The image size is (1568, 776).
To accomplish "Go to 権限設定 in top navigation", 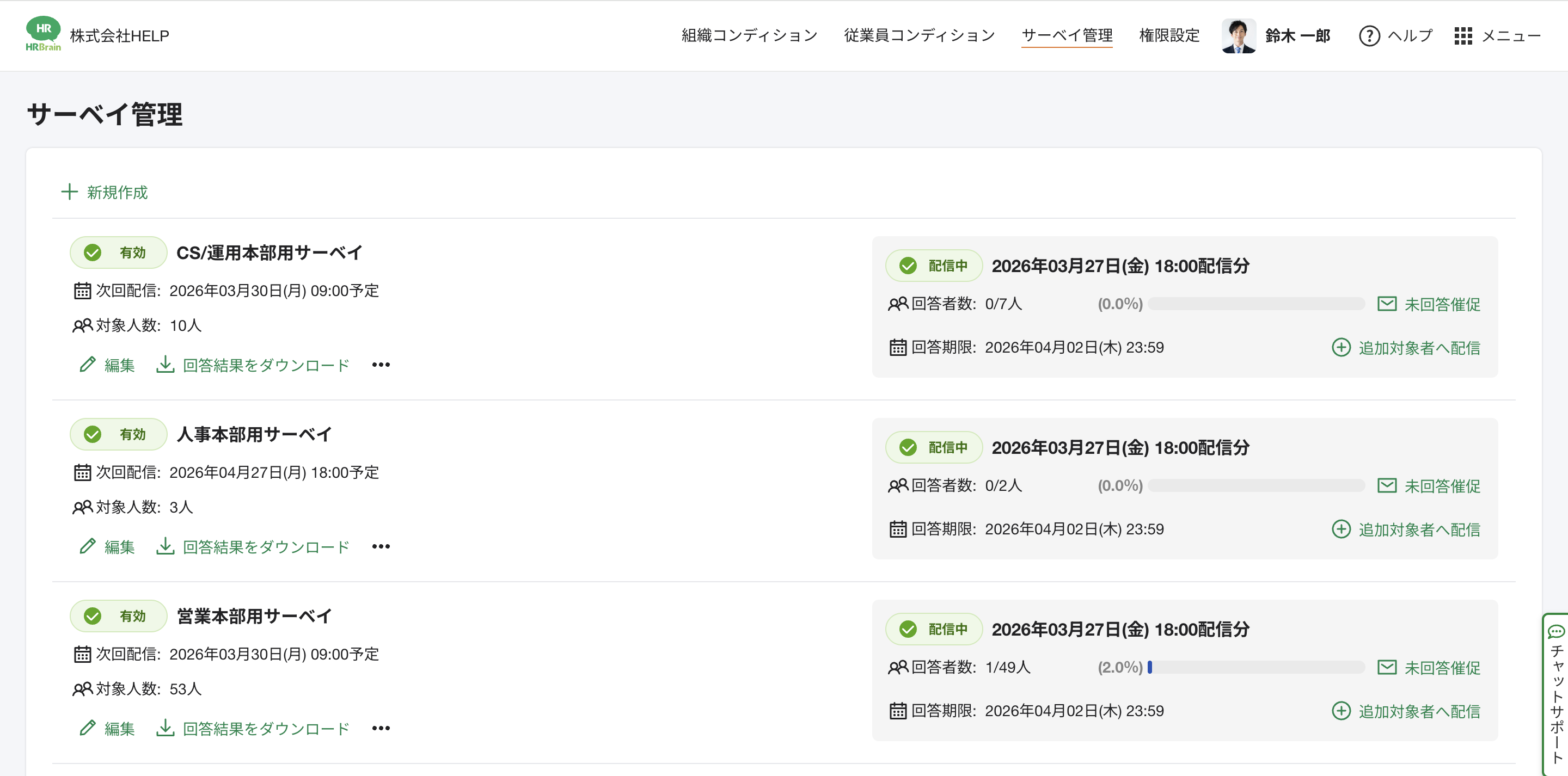I will point(1169,36).
